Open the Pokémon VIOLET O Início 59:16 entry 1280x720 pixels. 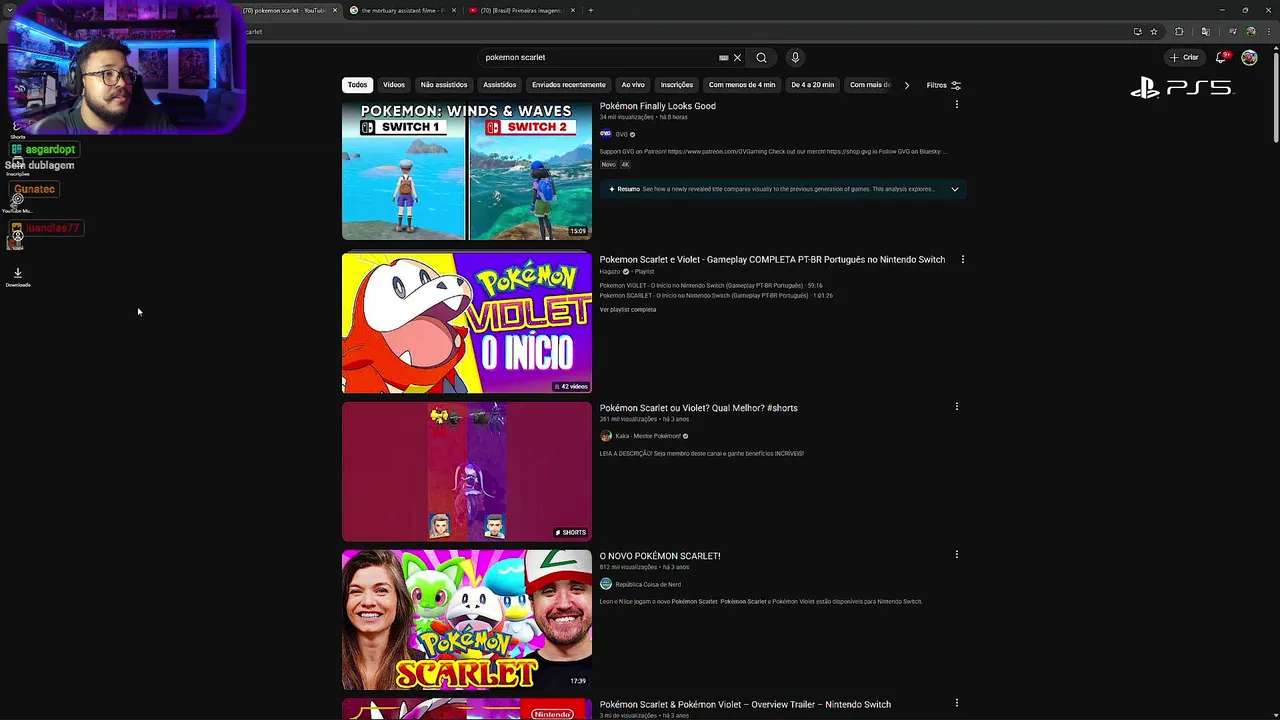pyautogui.click(x=711, y=286)
